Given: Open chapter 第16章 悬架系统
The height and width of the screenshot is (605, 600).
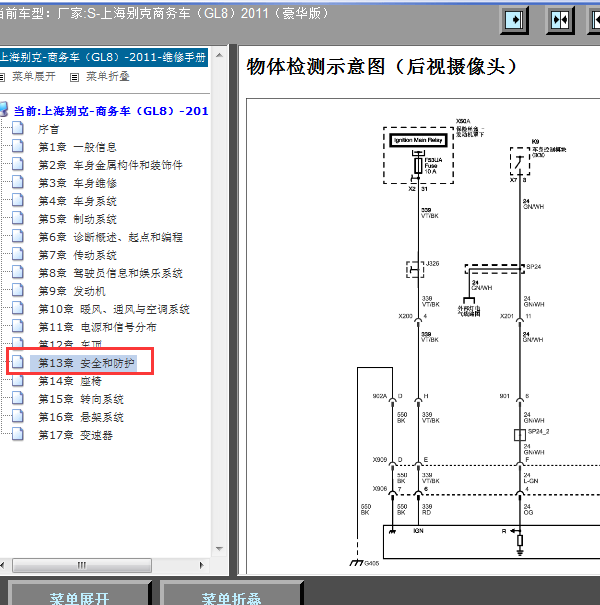Looking at the screenshot, I should pos(81,417).
